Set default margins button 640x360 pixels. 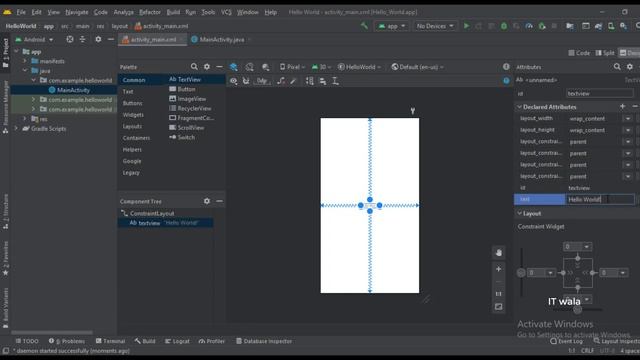coord(262,81)
